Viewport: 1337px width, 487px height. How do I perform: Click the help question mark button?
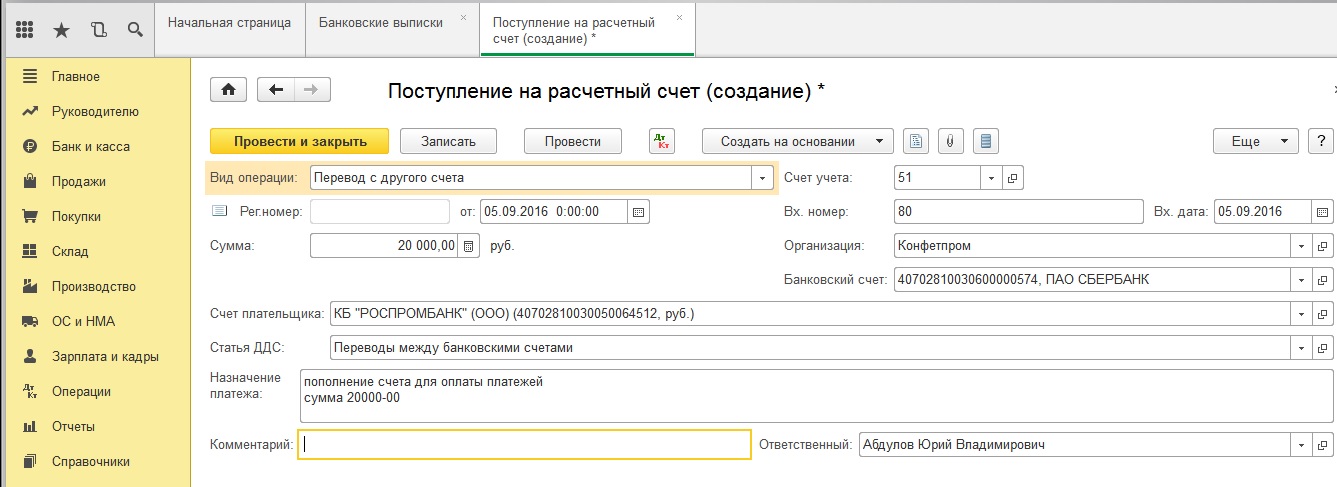point(1320,141)
